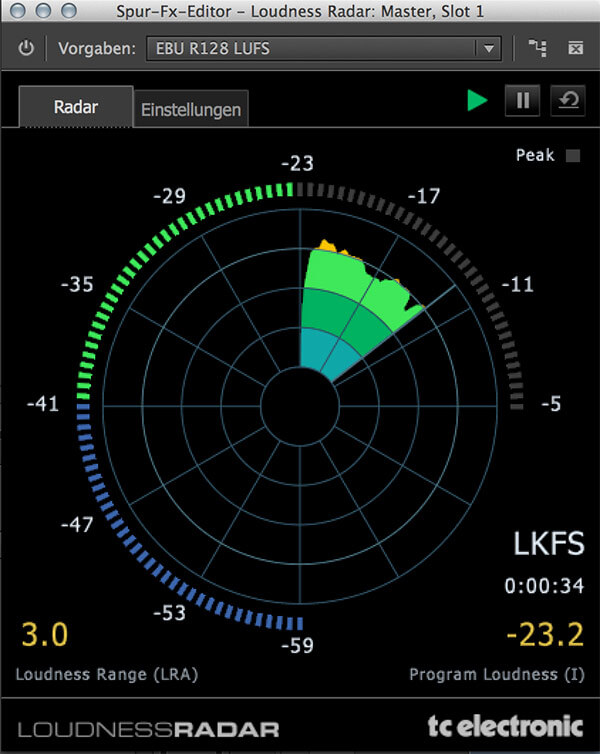
Task: Start measurement with green play button
Action: (x=477, y=101)
